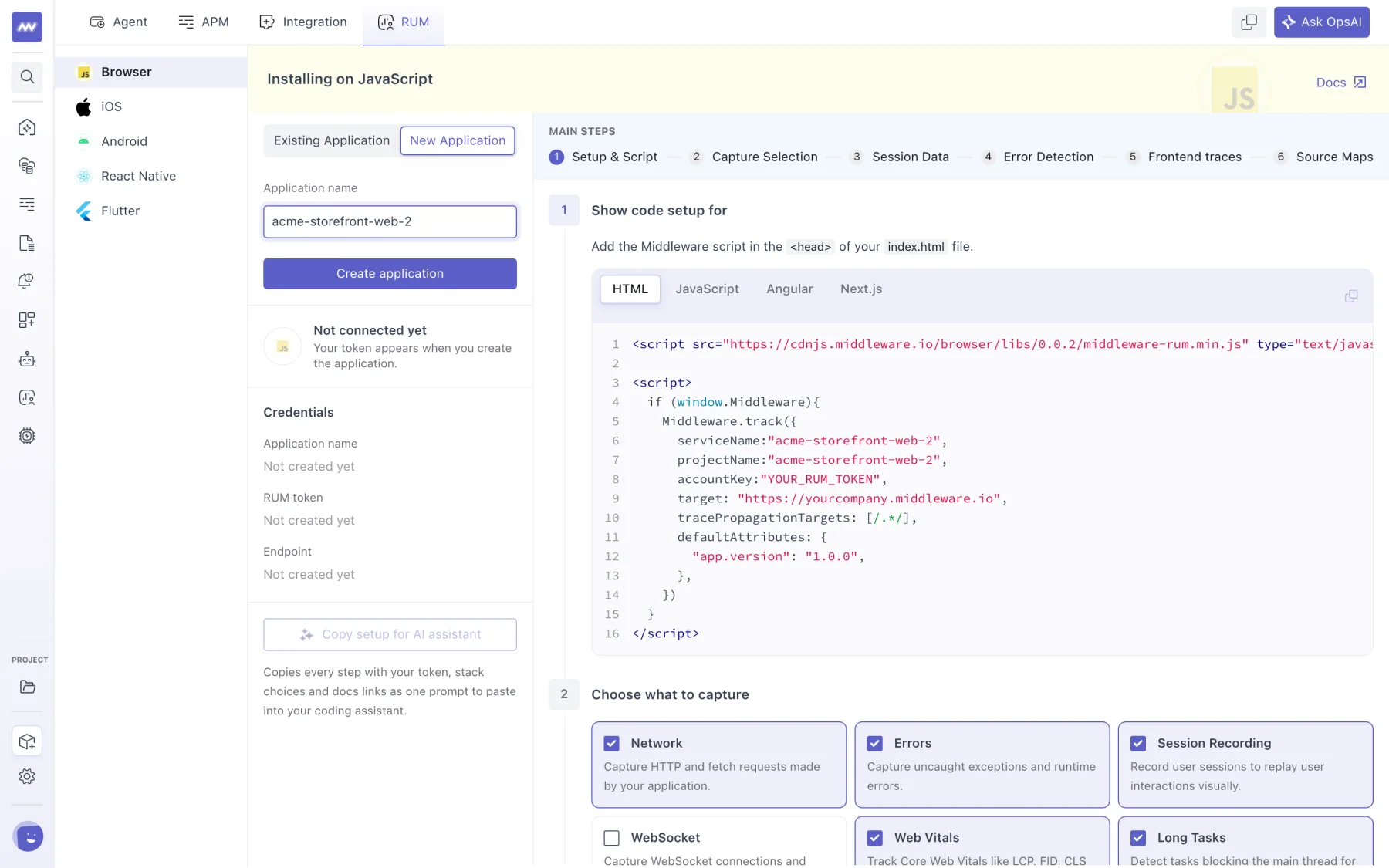Choose the Existing Application option

pos(332,140)
